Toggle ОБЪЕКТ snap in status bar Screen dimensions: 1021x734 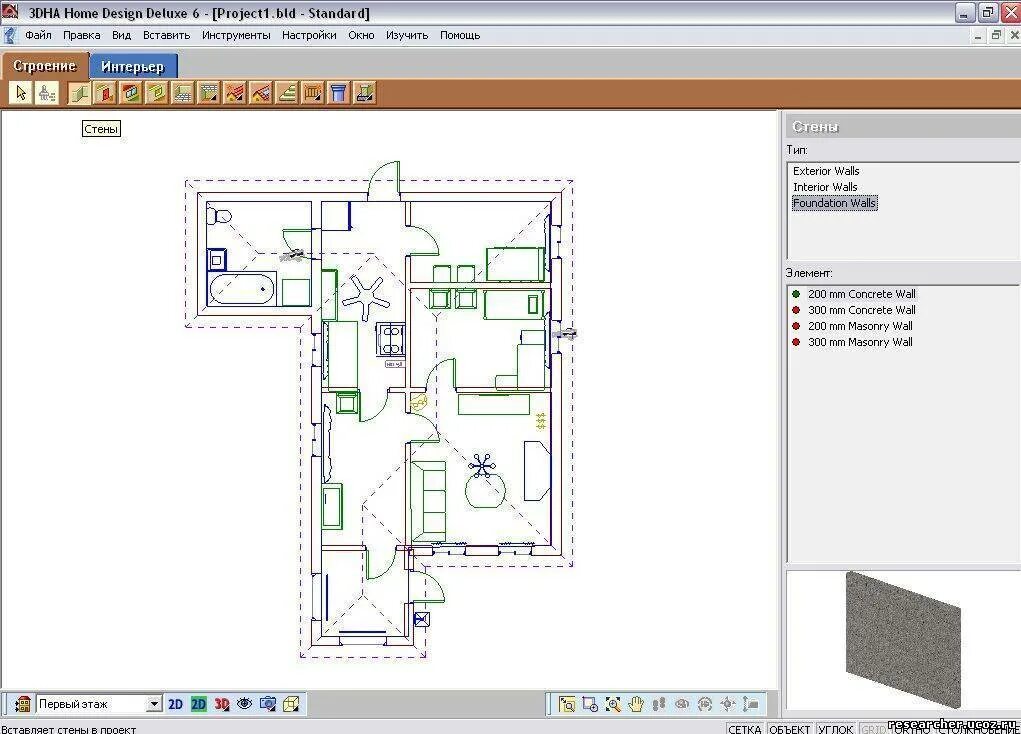pyautogui.click(x=789, y=729)
